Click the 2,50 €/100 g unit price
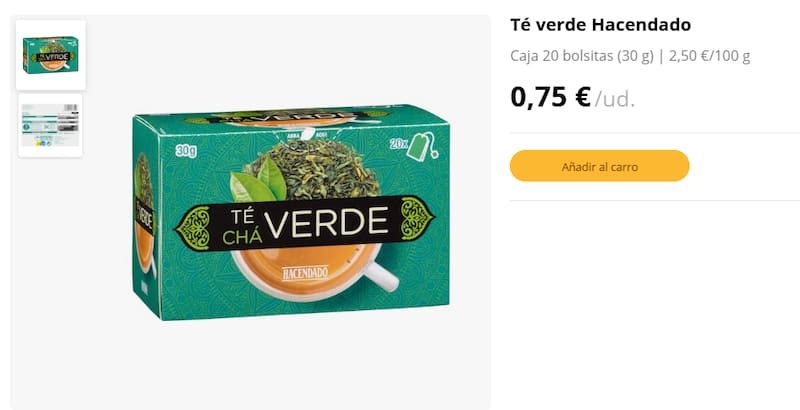The image size is (800, 410). coord(709,56)
